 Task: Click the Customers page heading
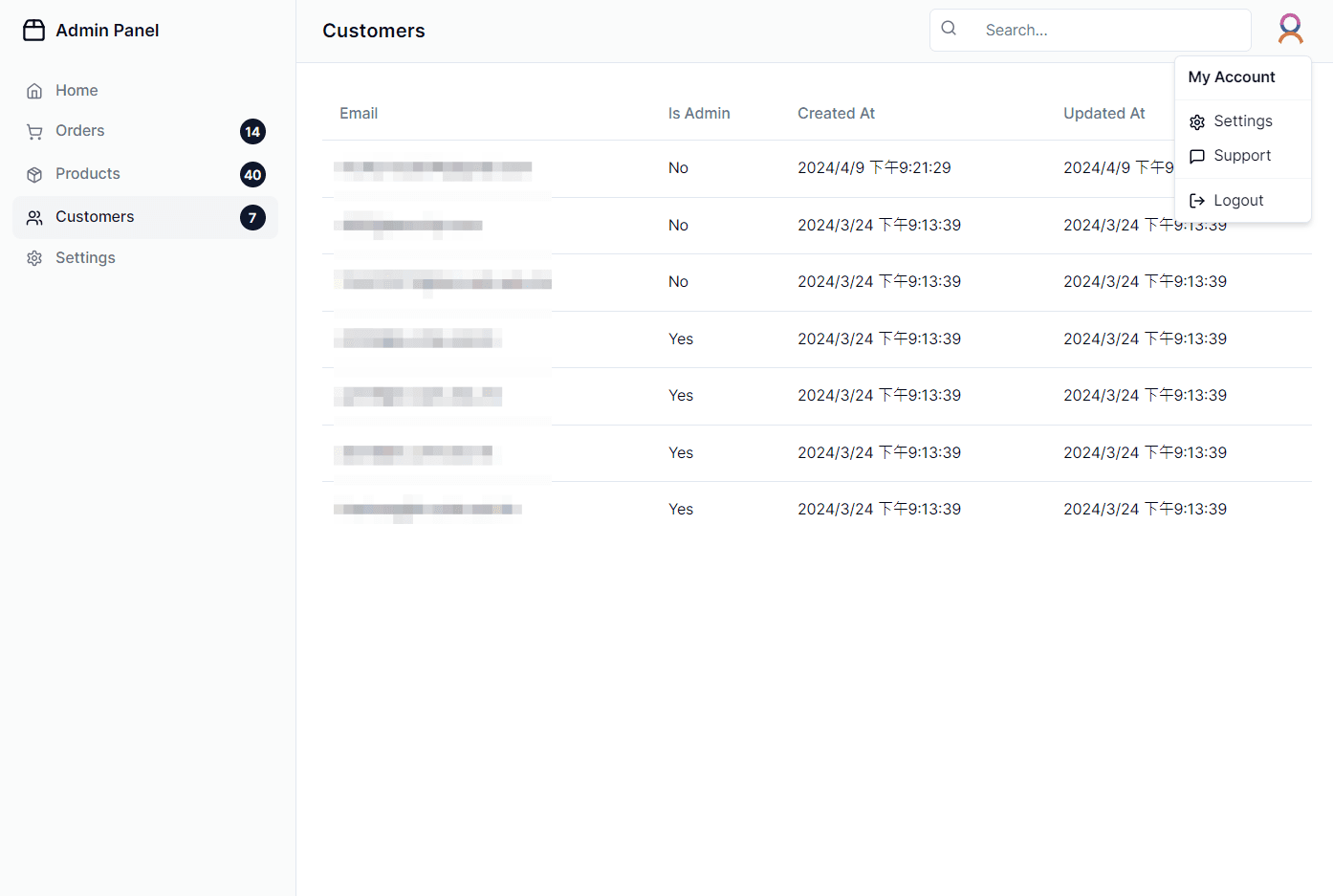[374, 31]
